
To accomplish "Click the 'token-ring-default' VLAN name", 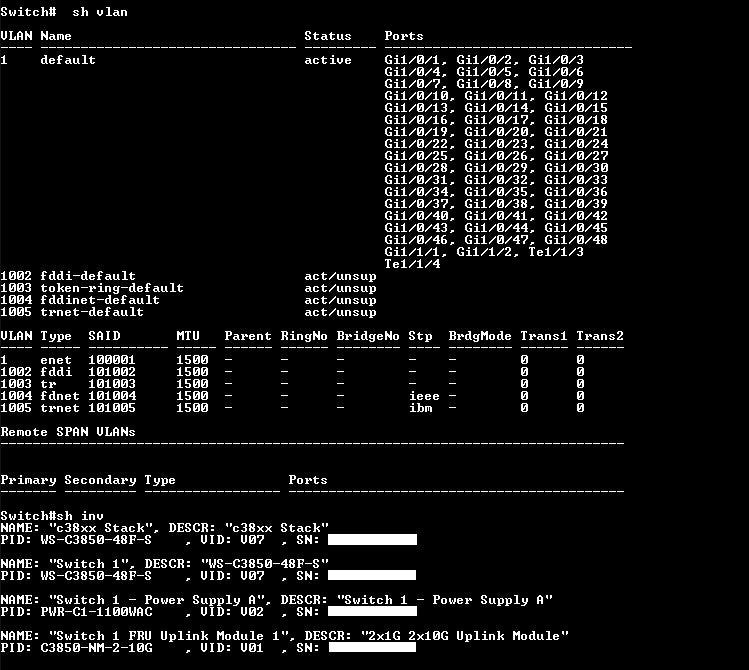I will 112,288.
